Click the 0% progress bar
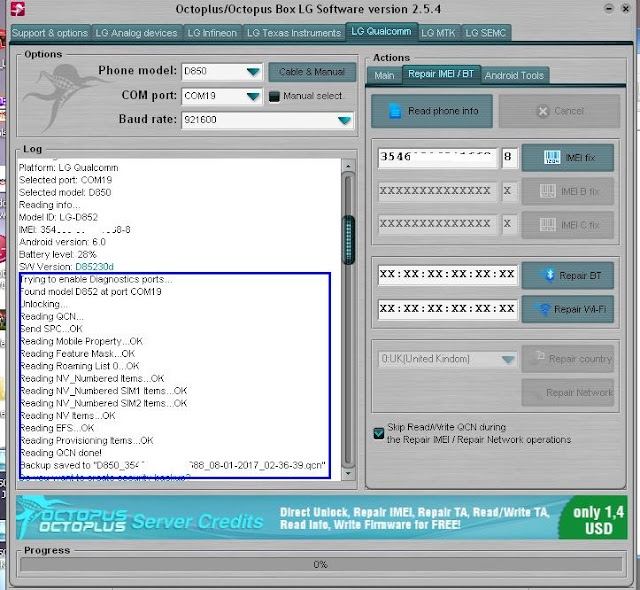The height and width of the screenshot is (590, 640). click(321, 565)
